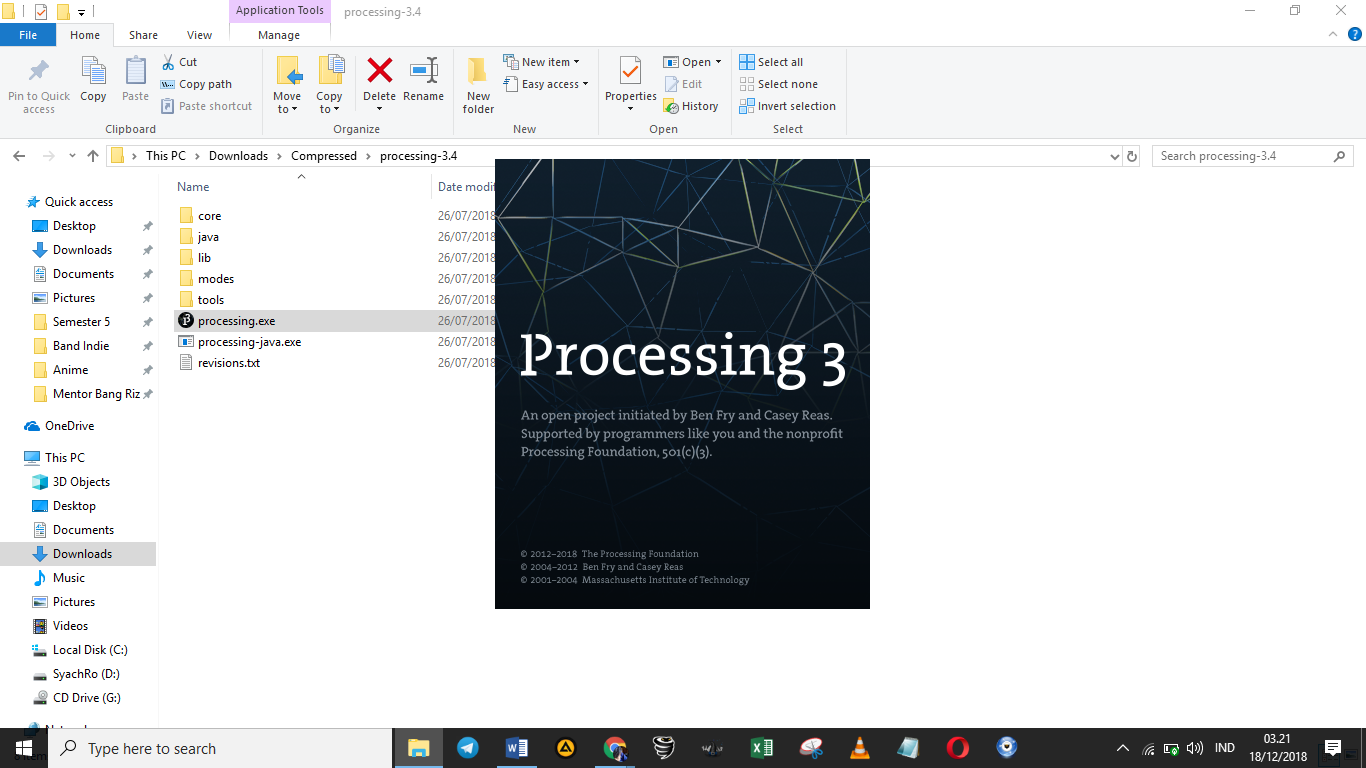Click the Paste icon on the ribbon
The height and width of the screenshot is (768, 1366).
click(135, 80)
